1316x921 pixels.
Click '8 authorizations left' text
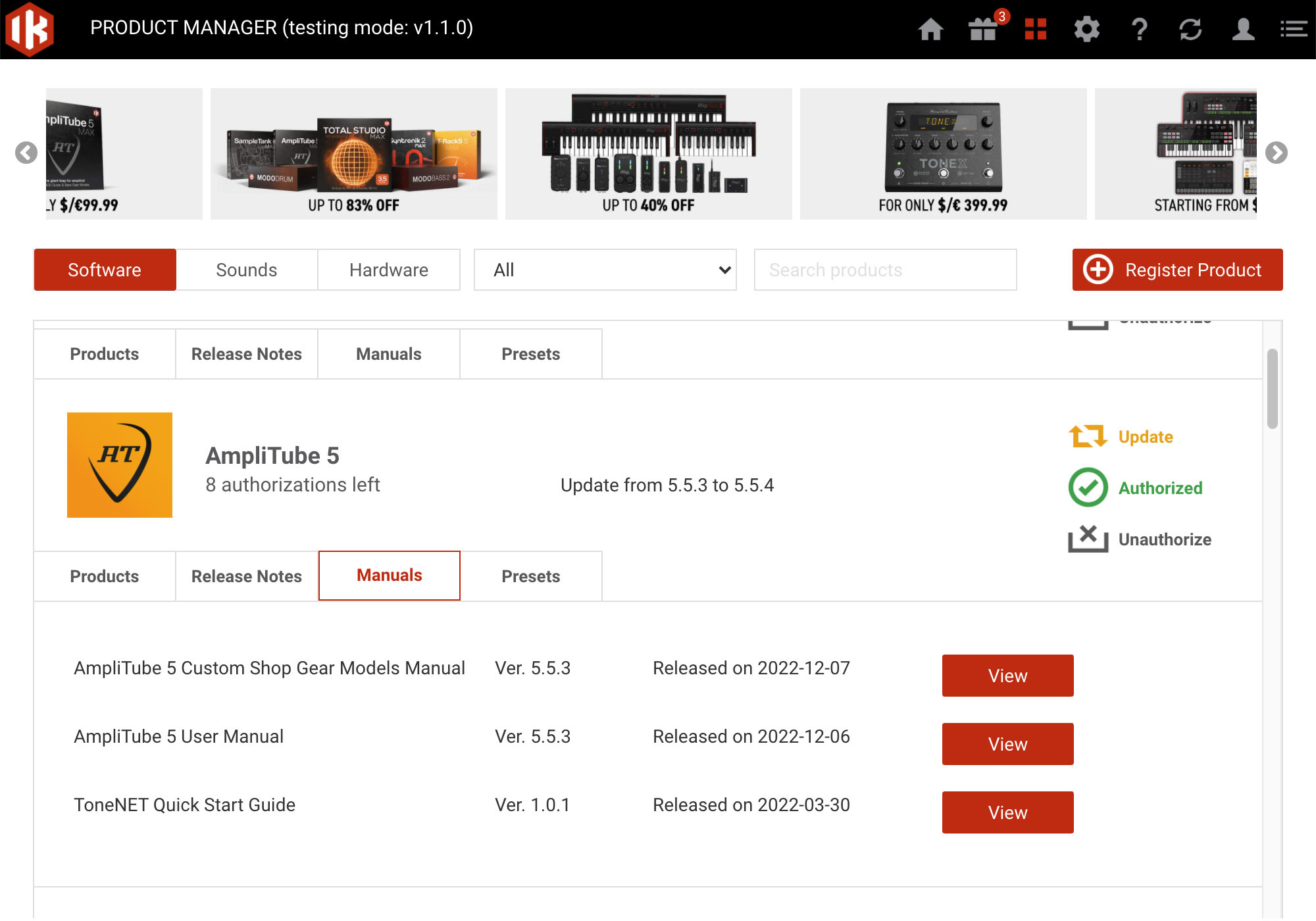[x=293, y=485]
